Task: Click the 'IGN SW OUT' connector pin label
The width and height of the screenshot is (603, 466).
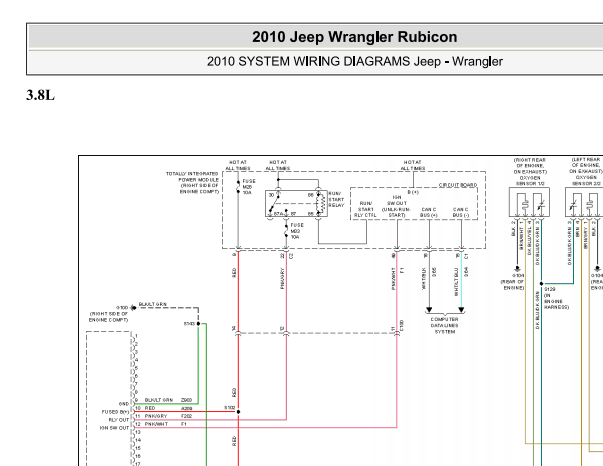Action: pyautogui.click(x=114, y=428)
